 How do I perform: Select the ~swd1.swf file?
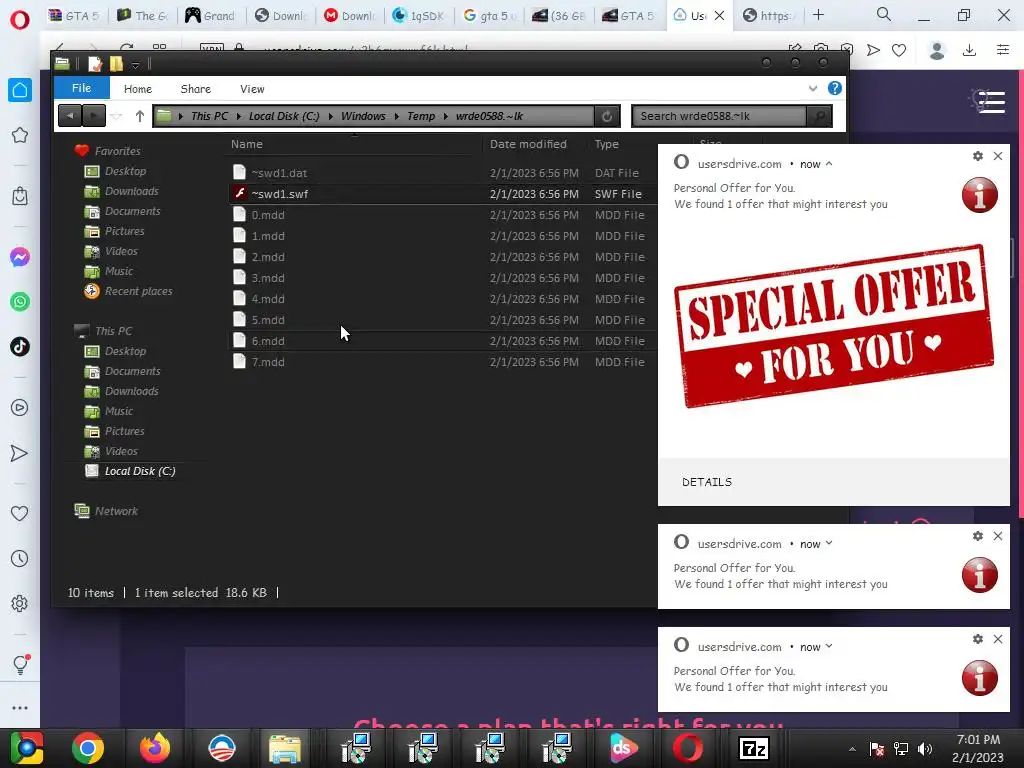[279, 194]
